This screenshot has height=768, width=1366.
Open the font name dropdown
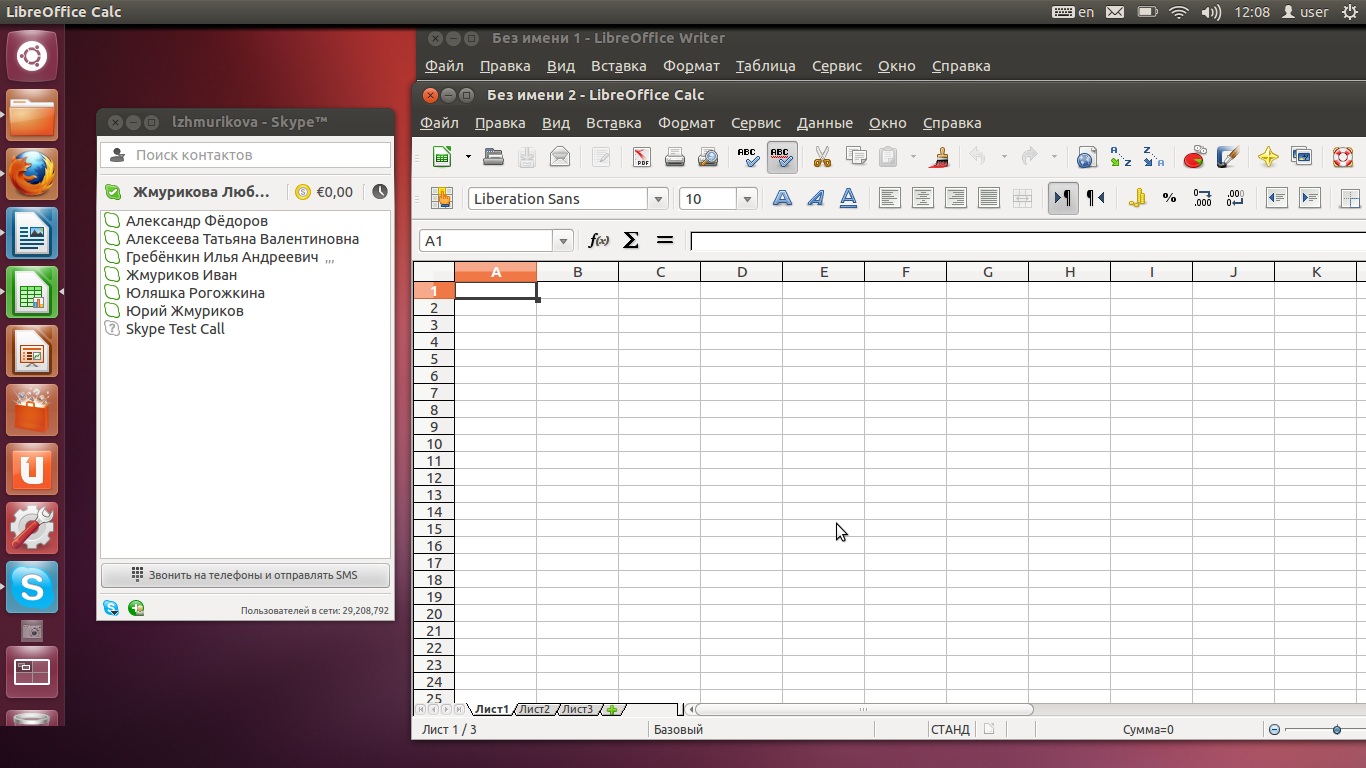coord(658,198)
